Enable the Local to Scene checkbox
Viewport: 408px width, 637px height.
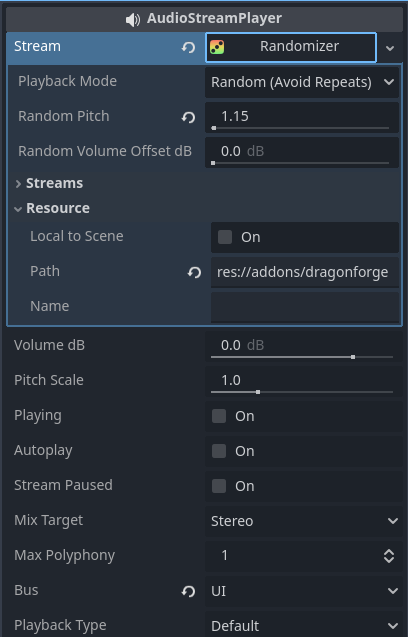coord(225,237)
